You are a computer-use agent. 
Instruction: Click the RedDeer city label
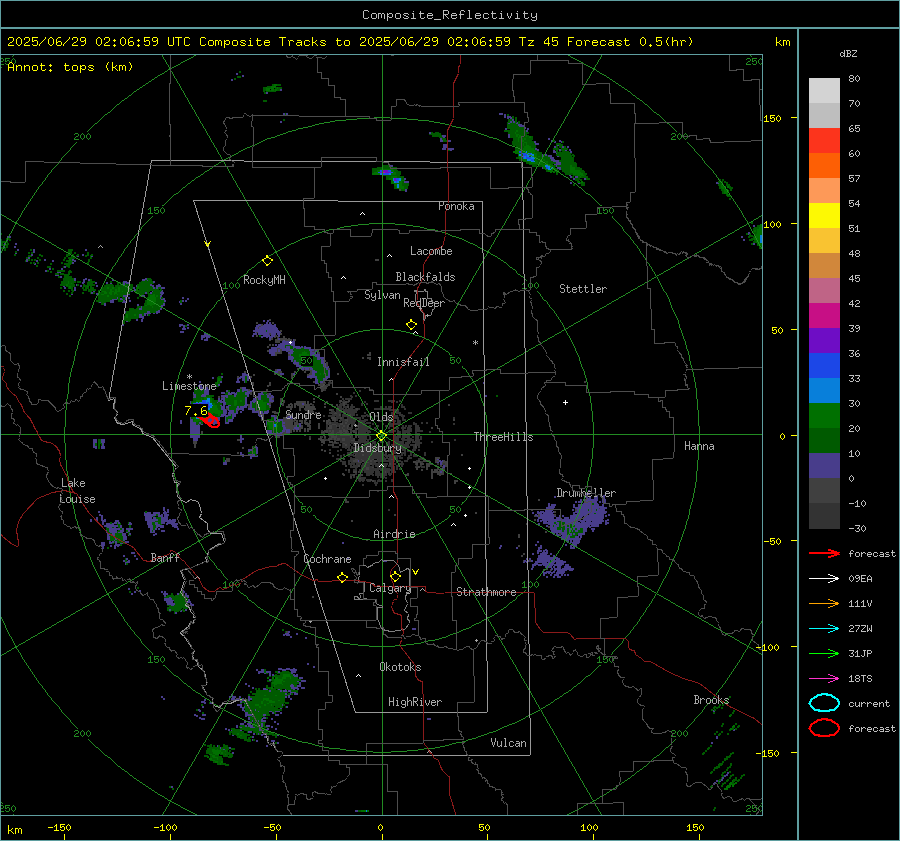coord(424,303)
